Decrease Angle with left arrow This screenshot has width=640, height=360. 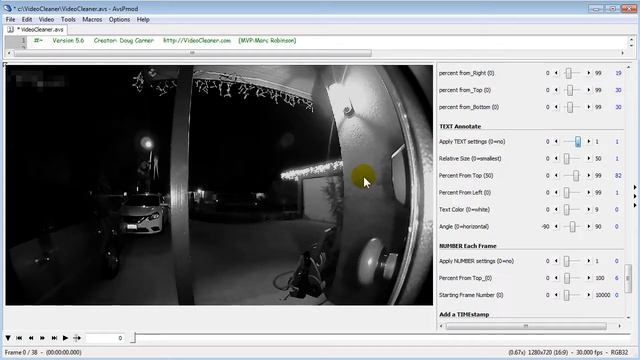pyautogui.click(x=556, y=227)
